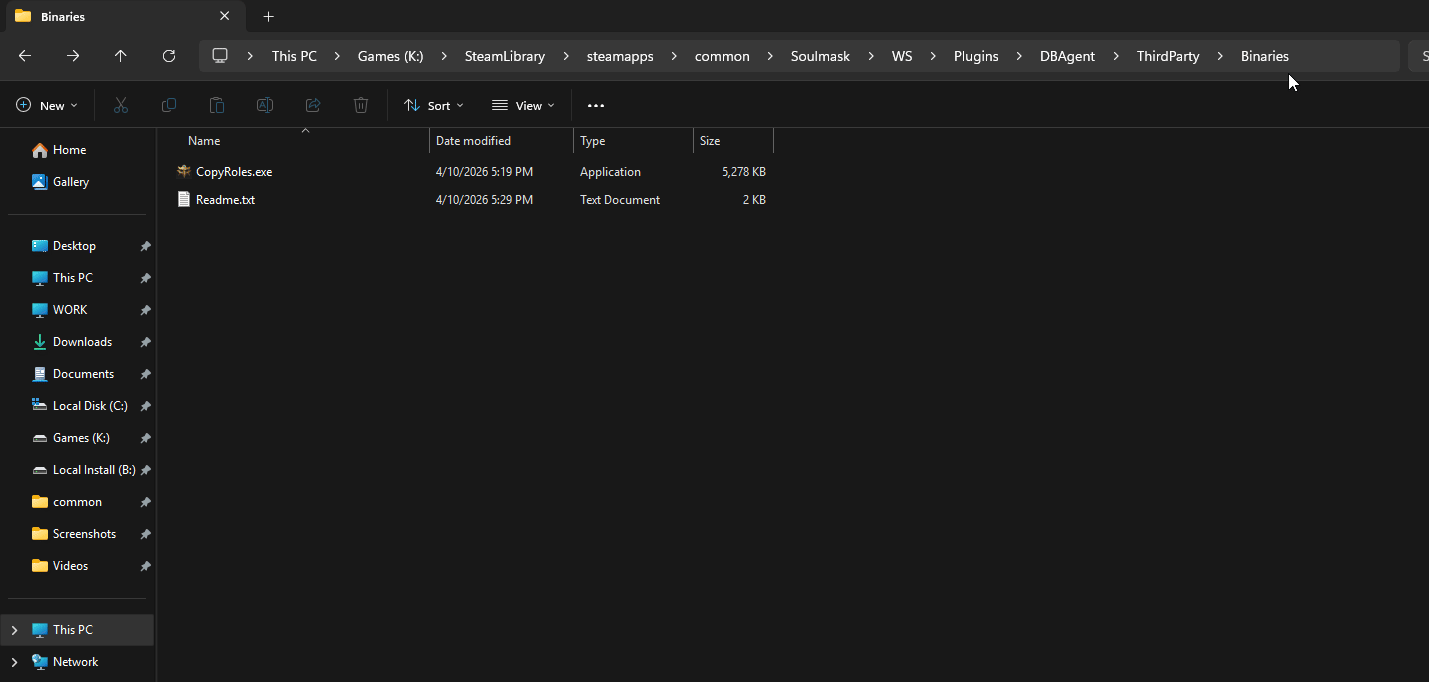Open the New item dropdown

click(x=47, y=105)
